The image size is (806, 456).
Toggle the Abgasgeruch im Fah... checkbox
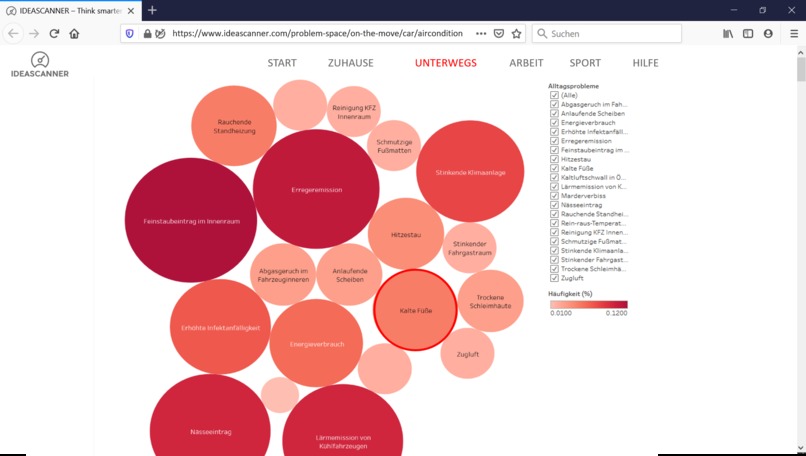(554, 104)
